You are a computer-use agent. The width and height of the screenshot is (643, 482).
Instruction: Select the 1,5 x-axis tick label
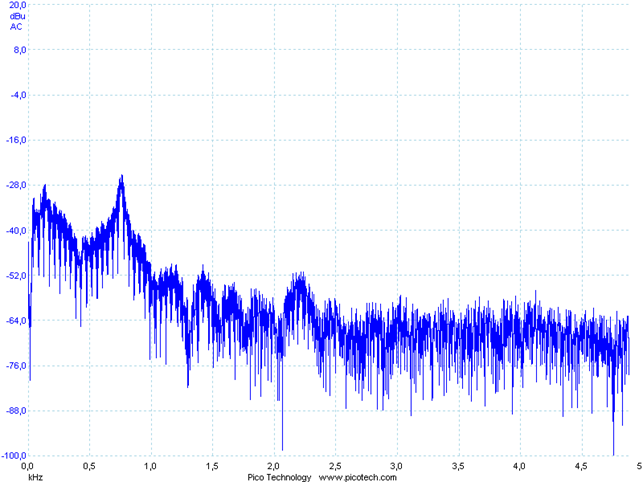point(212,466)
